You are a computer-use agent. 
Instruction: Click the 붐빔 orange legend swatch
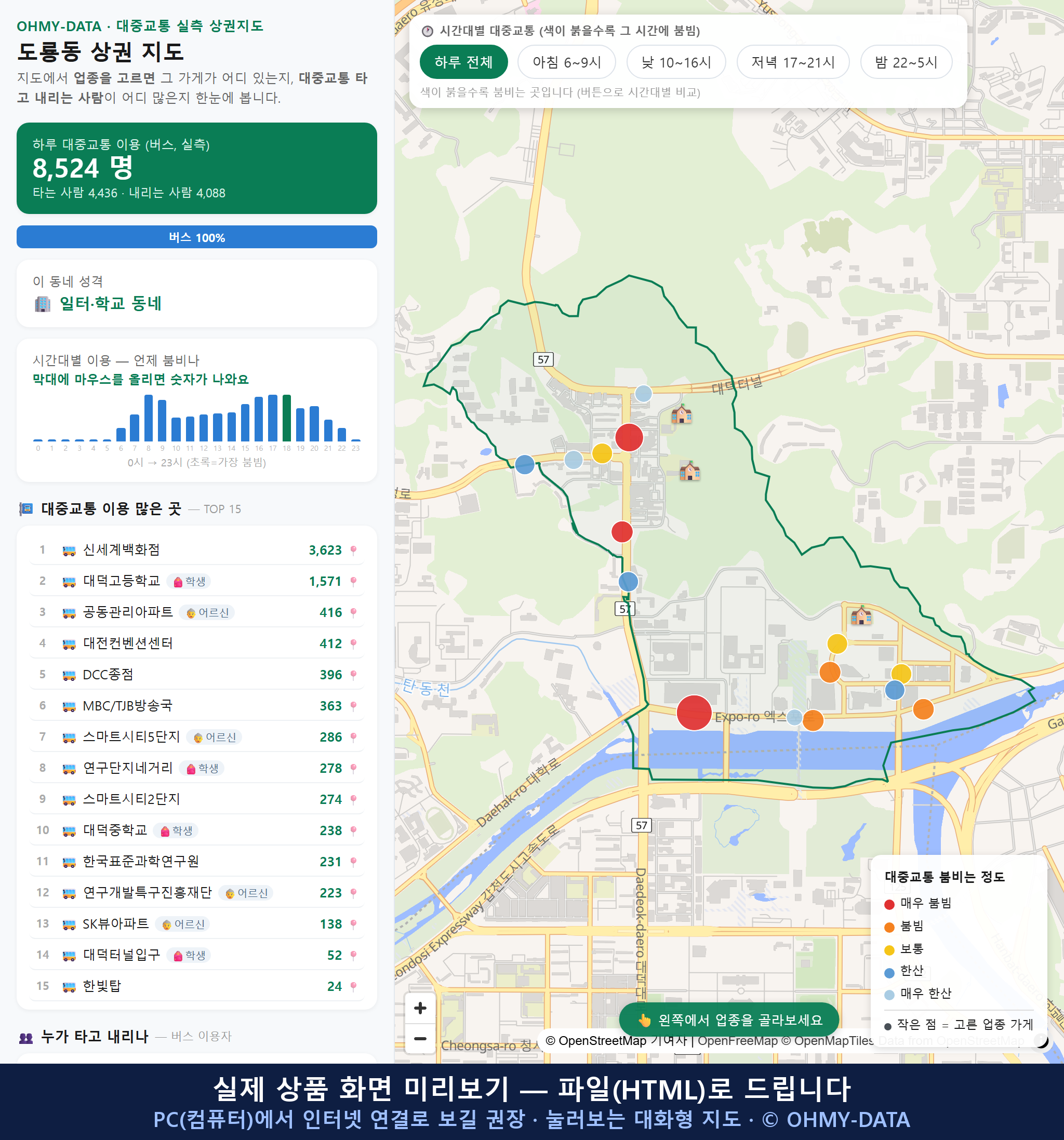click(x=889, y=927)
